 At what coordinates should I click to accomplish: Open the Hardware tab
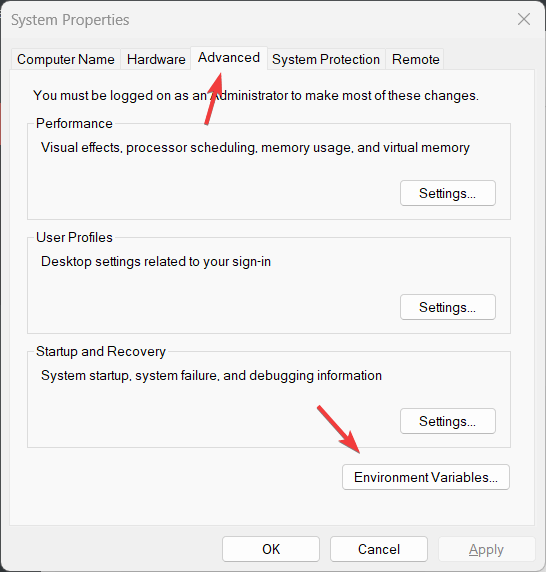(x=156, y=59)
